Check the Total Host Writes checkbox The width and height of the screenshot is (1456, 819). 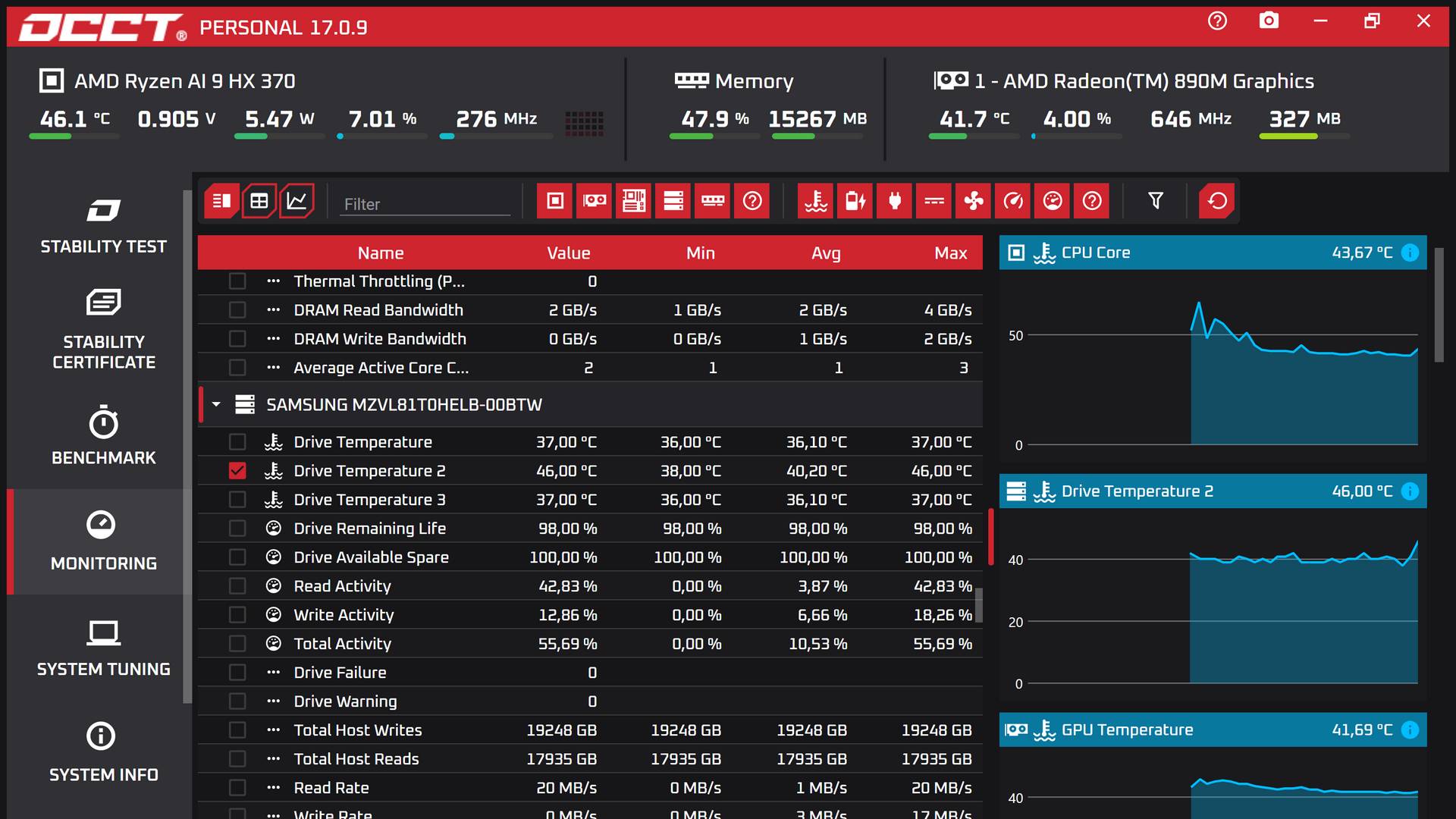237,730
